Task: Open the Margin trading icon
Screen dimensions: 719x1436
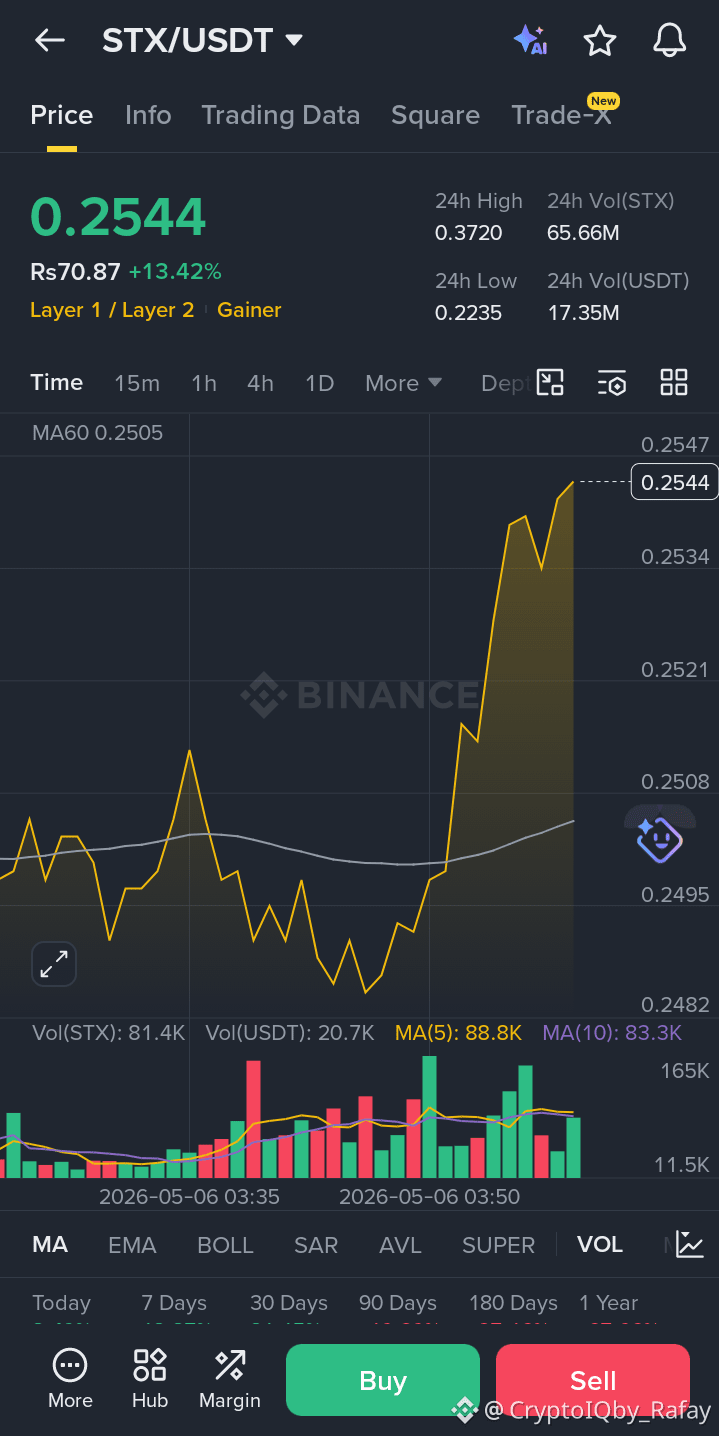Action: pyautogui.click(x=230, y=1379)
